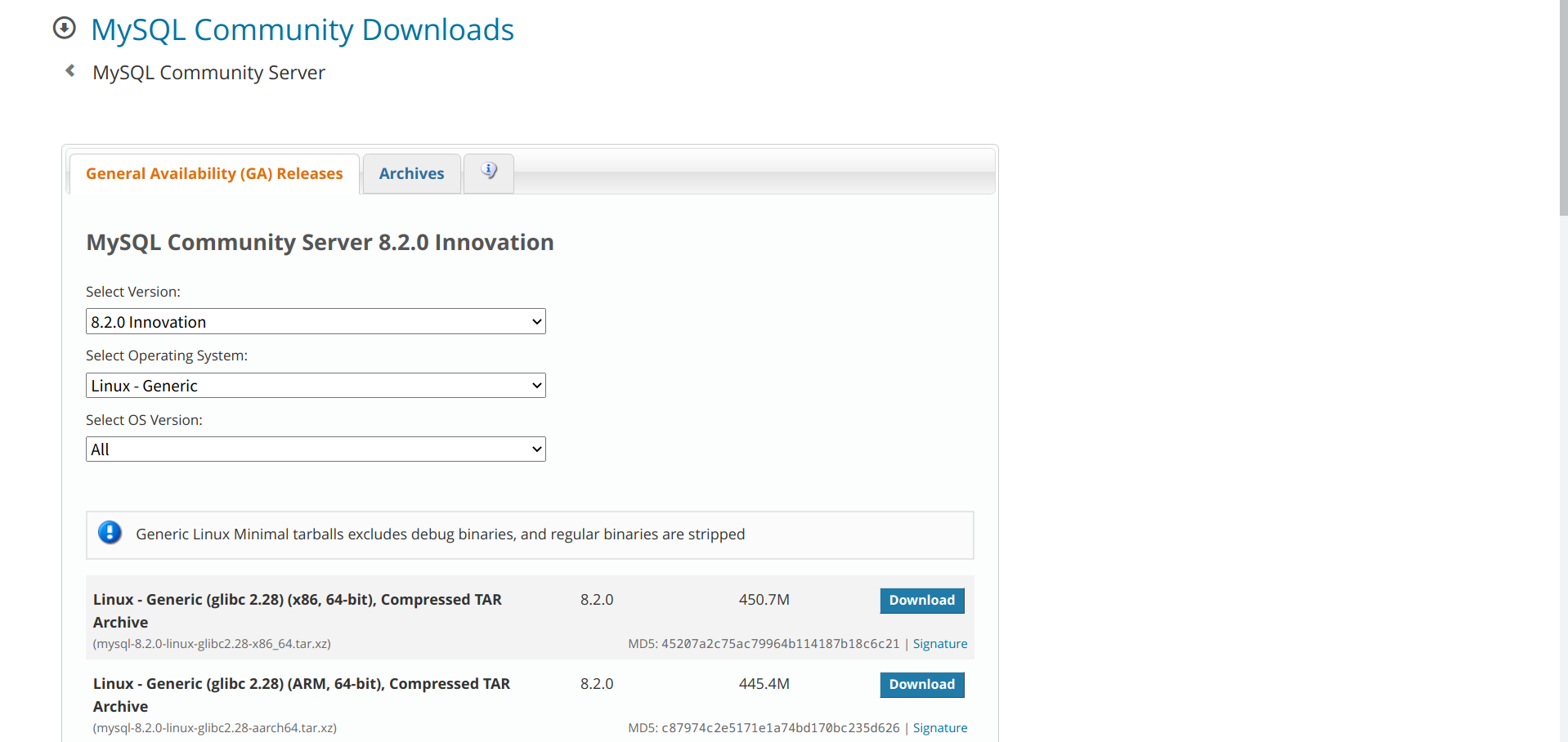This screenshot has width=1568, height=742.
Task: Click the ARM, 64-bit Compressed TAR Archive title
Action: 302,695
